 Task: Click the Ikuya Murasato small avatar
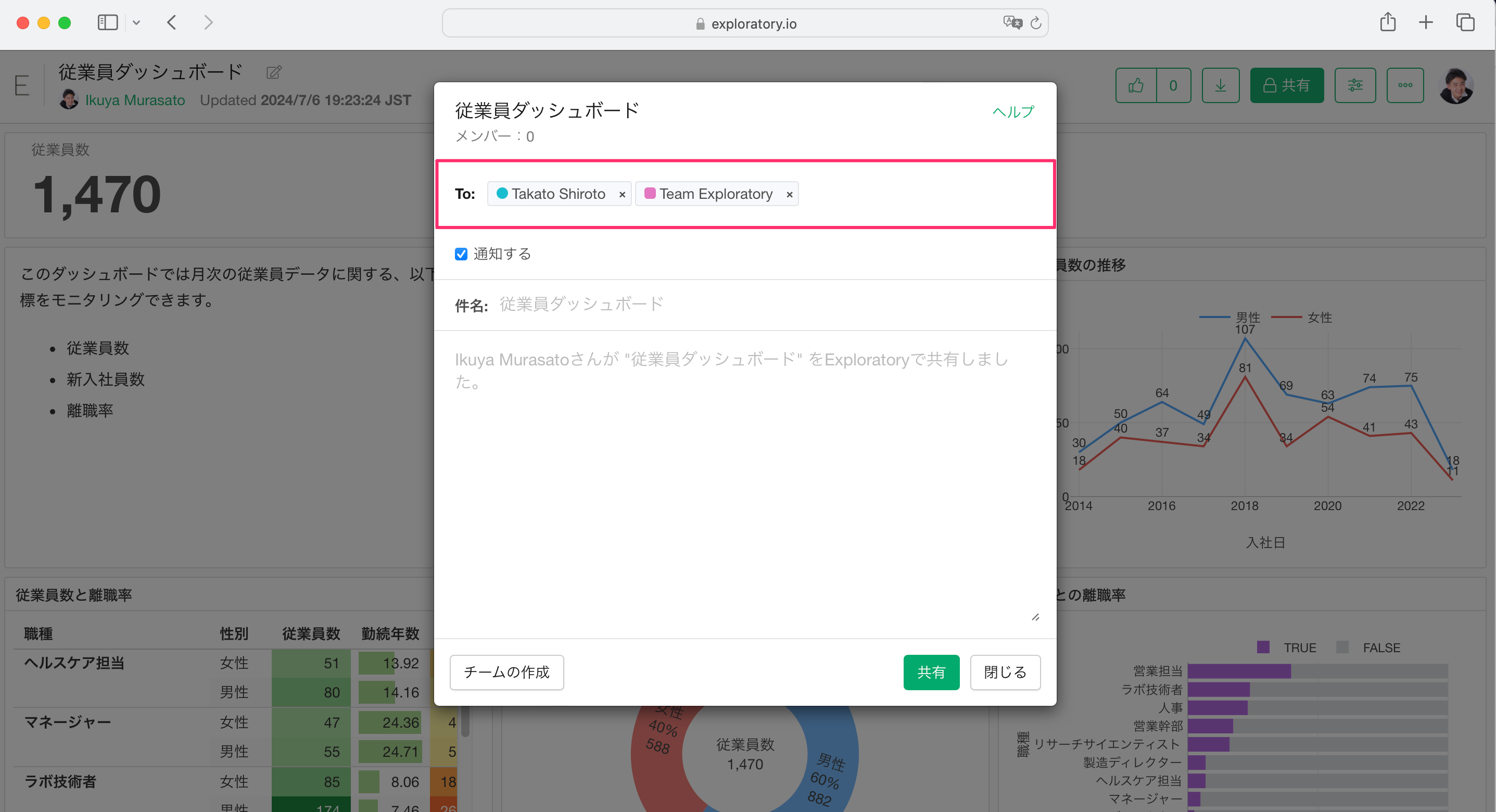point(69,99)
